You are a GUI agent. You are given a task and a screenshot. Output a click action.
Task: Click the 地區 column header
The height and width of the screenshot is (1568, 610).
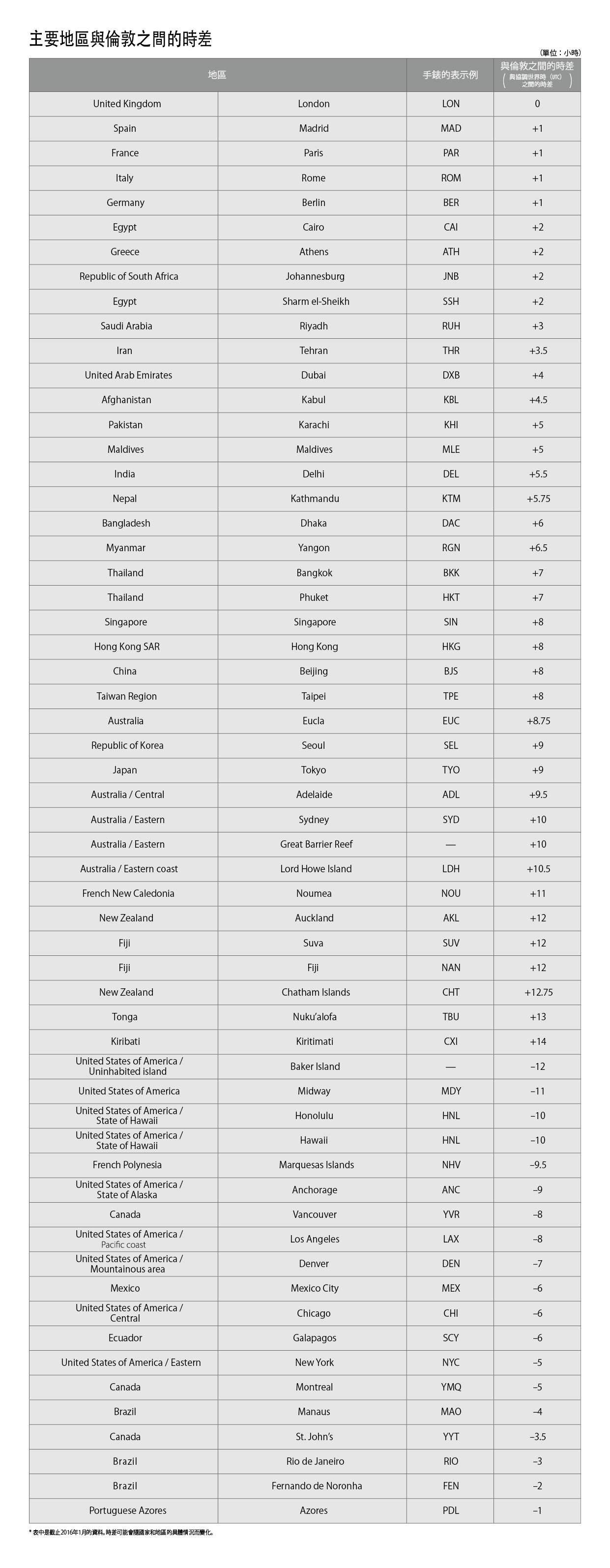217,75
